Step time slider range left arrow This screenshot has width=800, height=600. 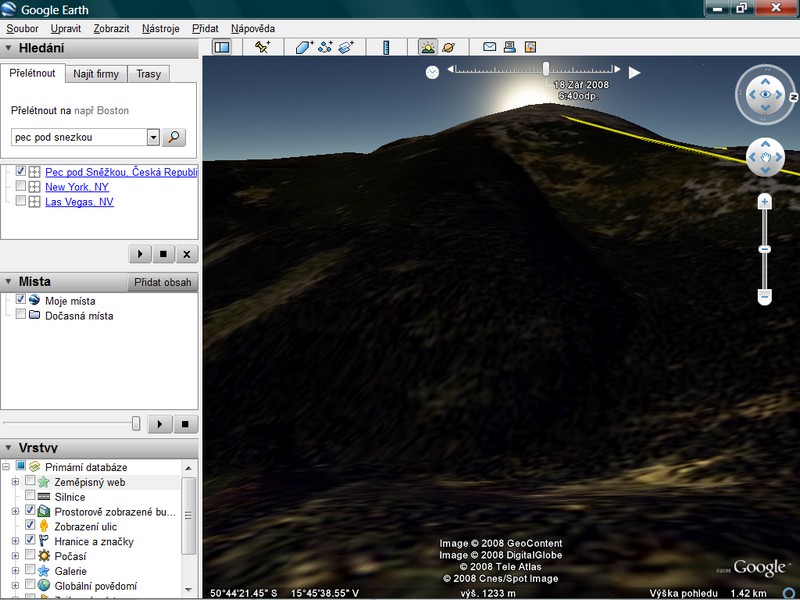click(x=451, y=69)
